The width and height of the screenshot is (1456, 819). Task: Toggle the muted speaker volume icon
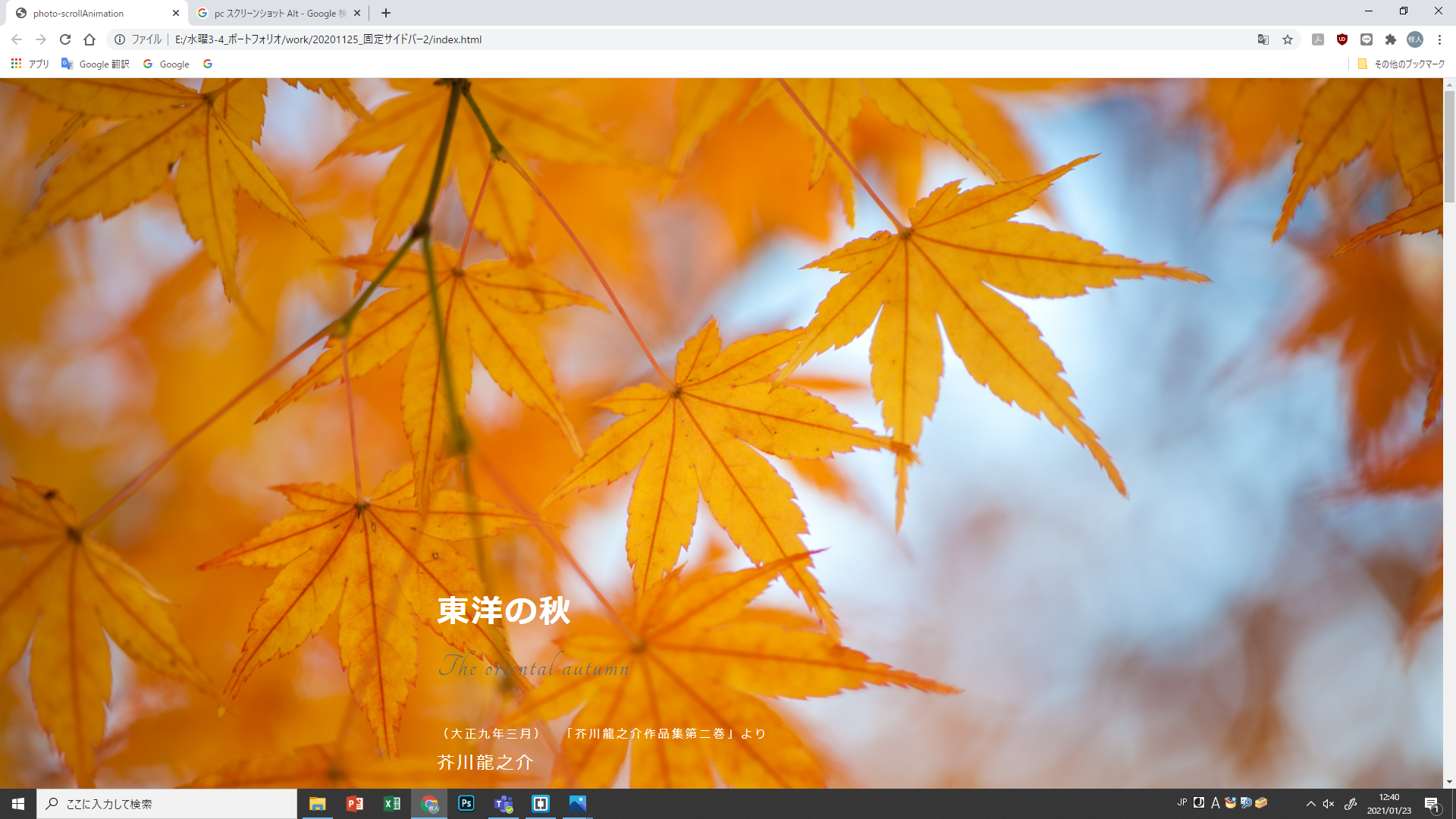point(1329,804)
